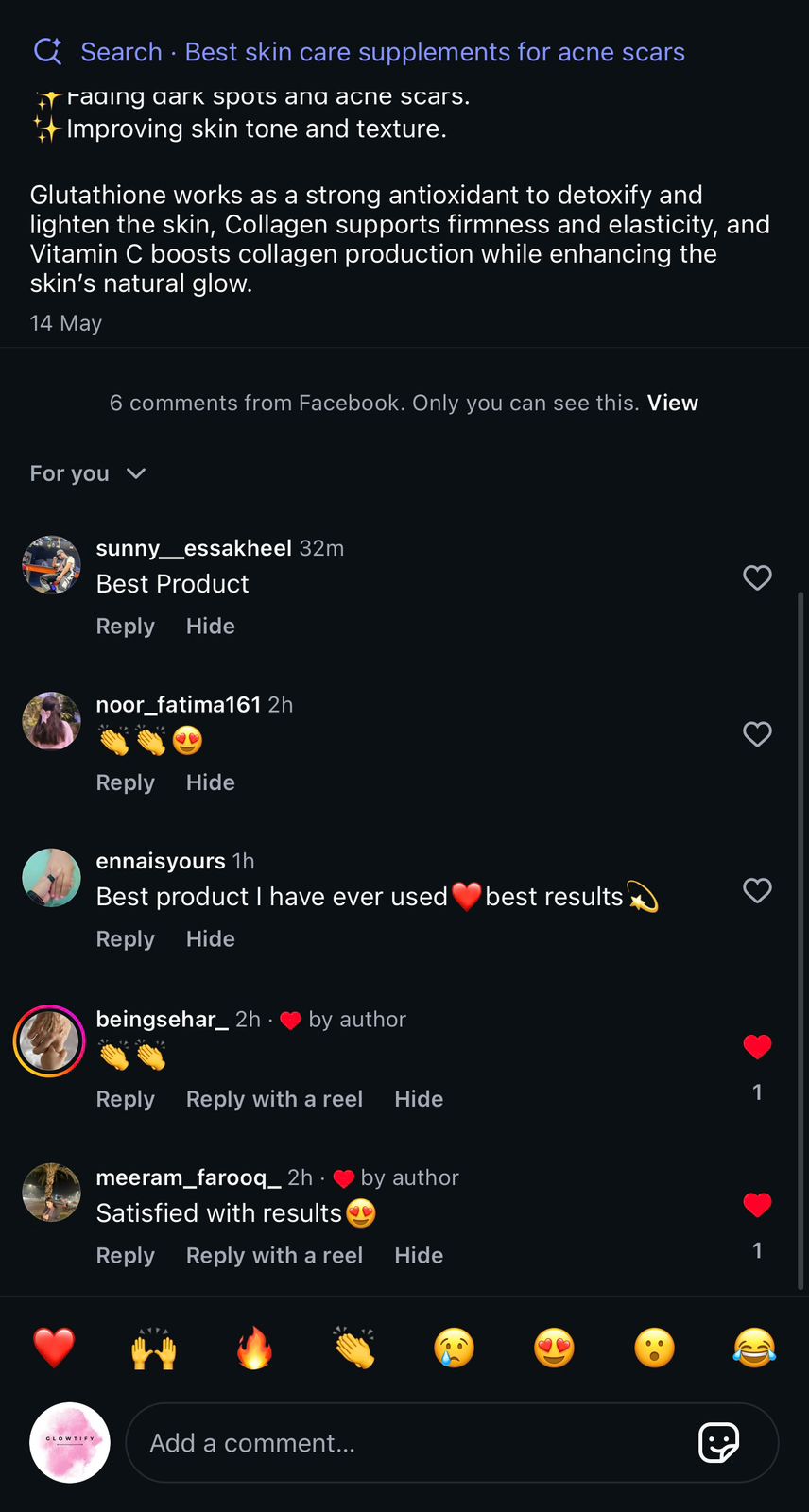Insert the raised hands emoji

(153, 1348)
